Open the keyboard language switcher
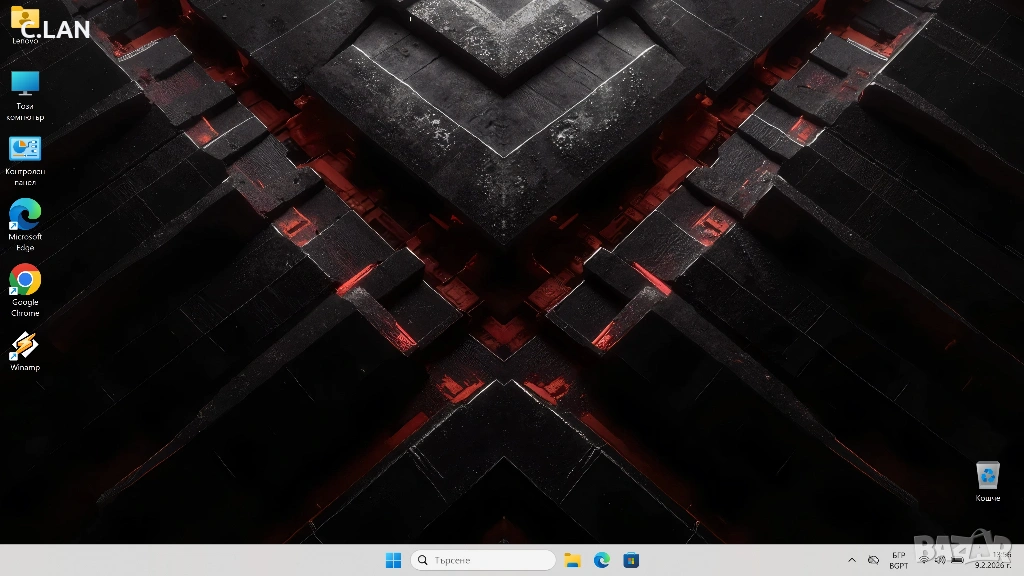The image size is (1024, 576). [898, 560]
